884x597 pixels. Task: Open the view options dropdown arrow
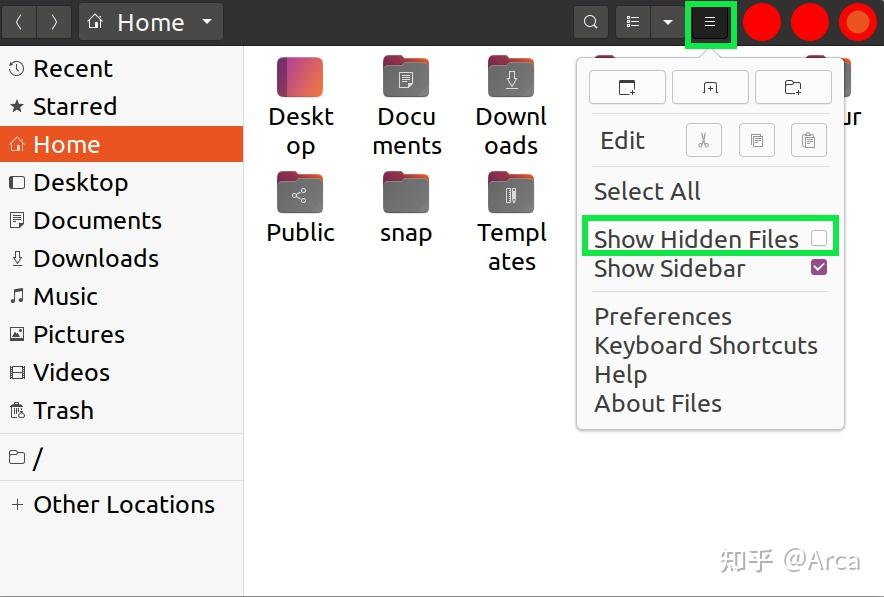point(668,21)
